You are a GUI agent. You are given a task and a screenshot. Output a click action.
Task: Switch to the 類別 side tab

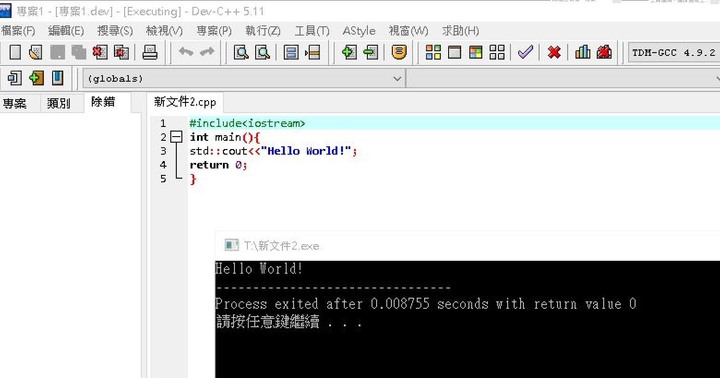point(59,103)
